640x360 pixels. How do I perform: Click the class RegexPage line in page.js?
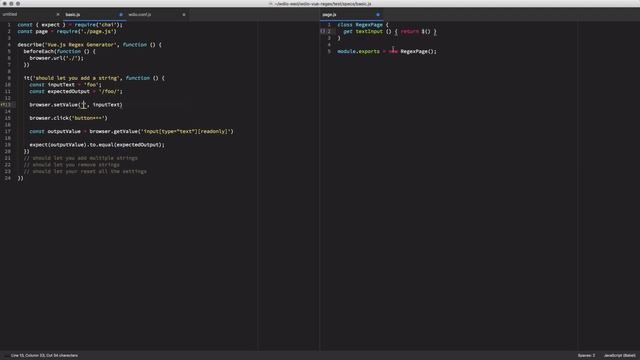click(x=363, y=24)
